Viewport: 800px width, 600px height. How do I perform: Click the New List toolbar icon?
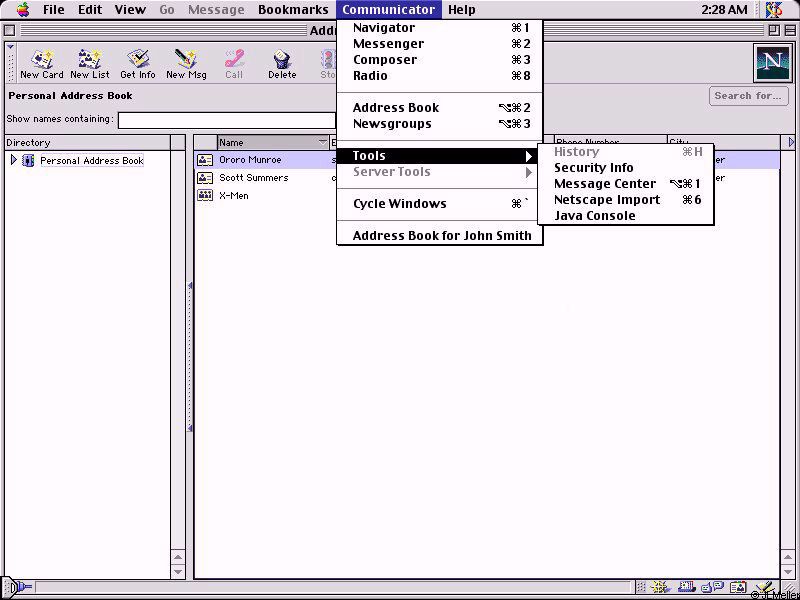90,62
